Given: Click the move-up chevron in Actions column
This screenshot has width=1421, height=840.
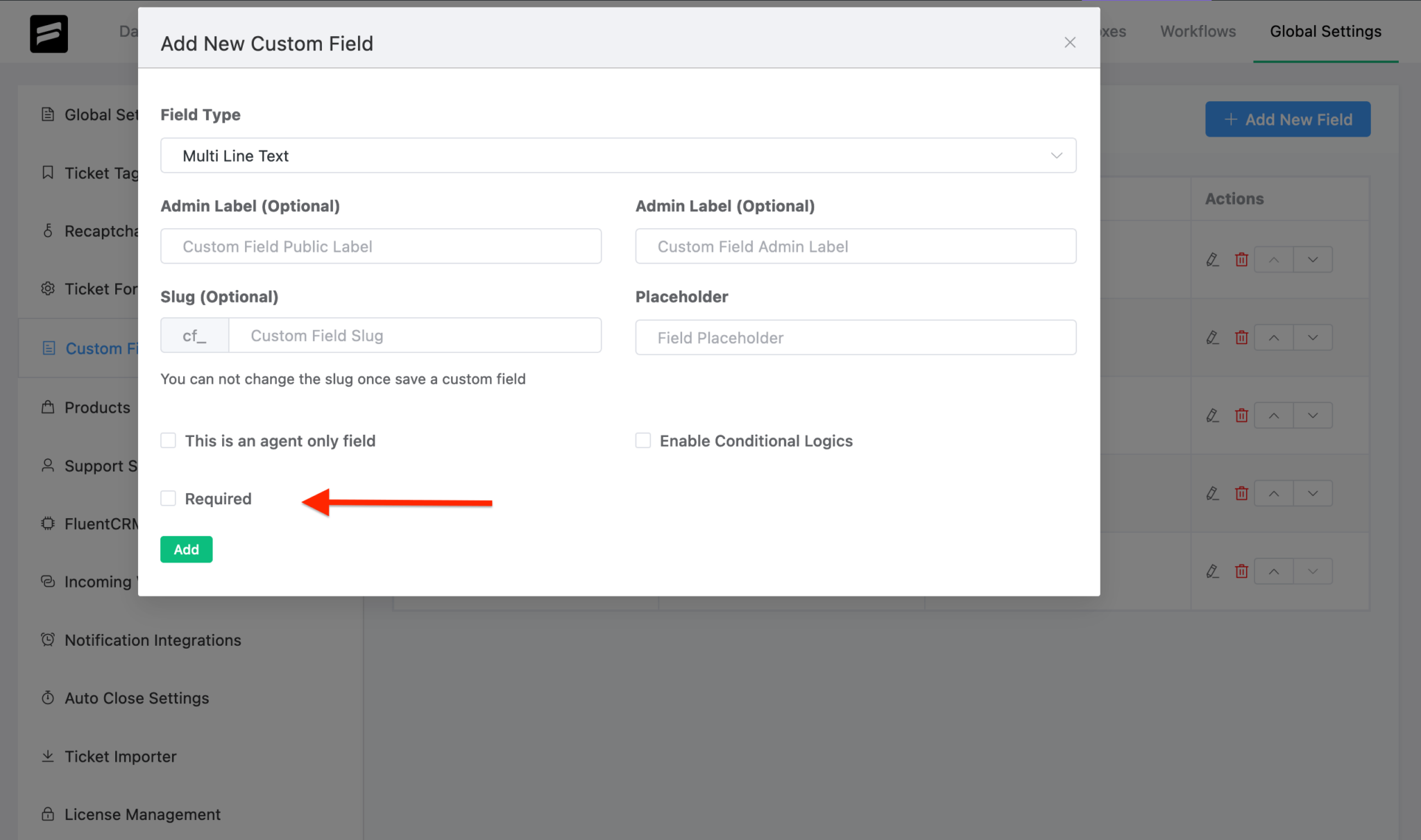Looking at the screenshot, I should (1273, 259).
